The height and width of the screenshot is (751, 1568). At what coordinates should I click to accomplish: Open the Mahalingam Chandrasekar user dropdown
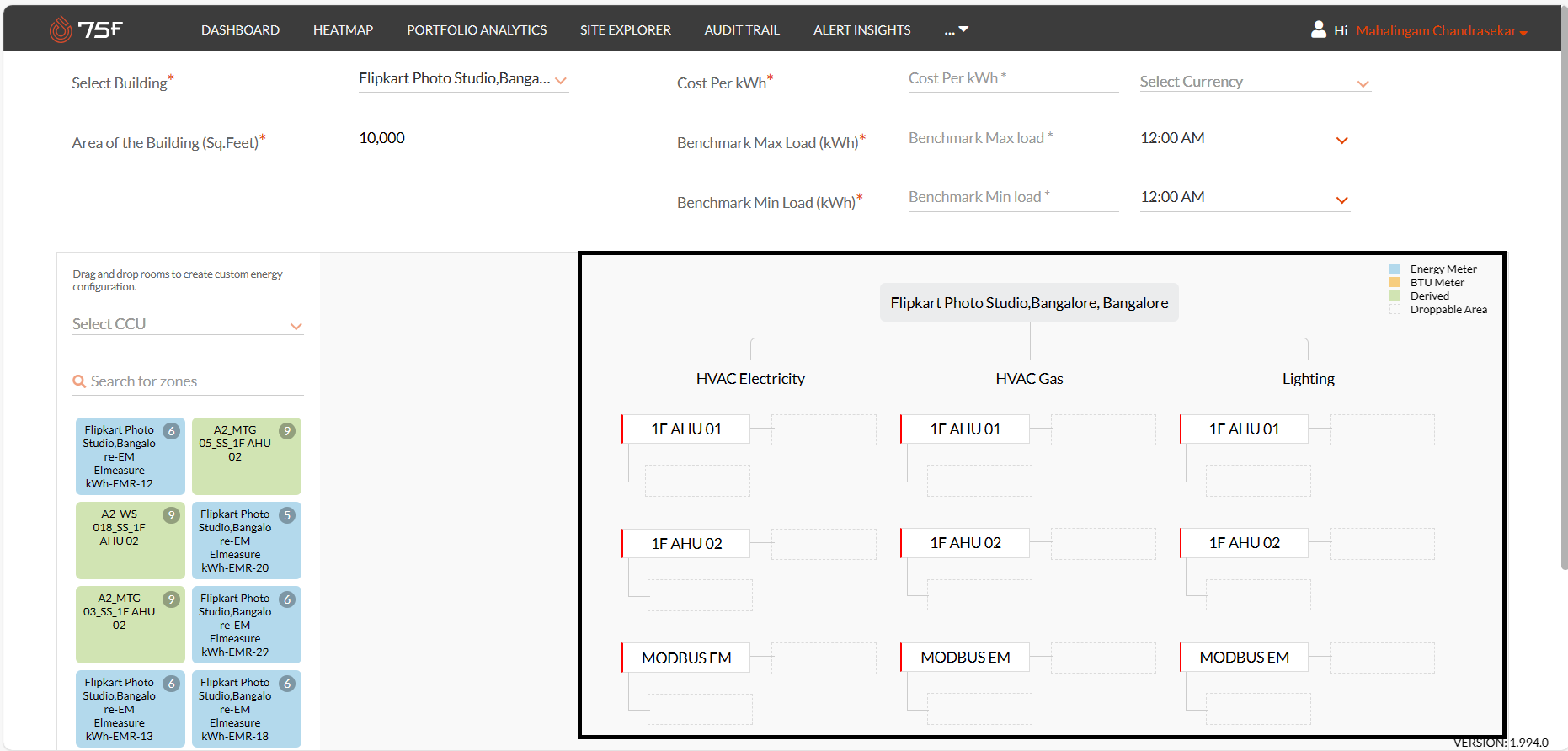point(1441,30)
